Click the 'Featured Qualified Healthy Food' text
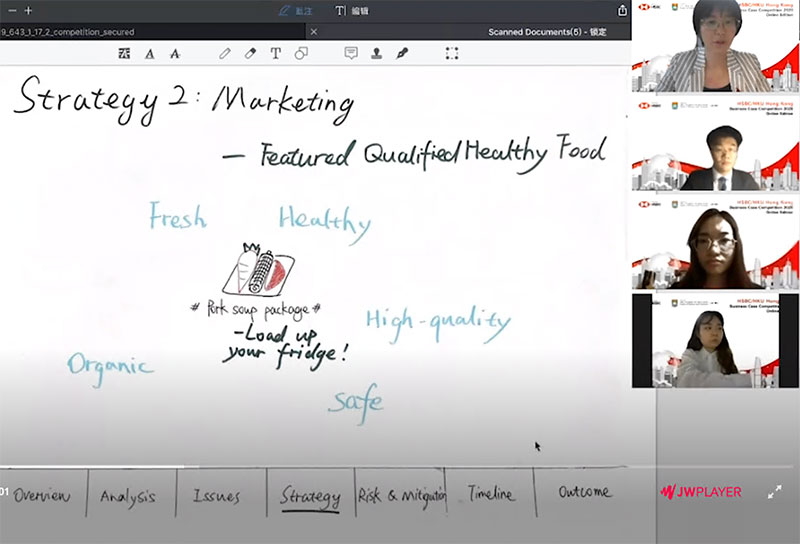Image resolution: width=800 pixels, height=544 pixels. (433, 153)
